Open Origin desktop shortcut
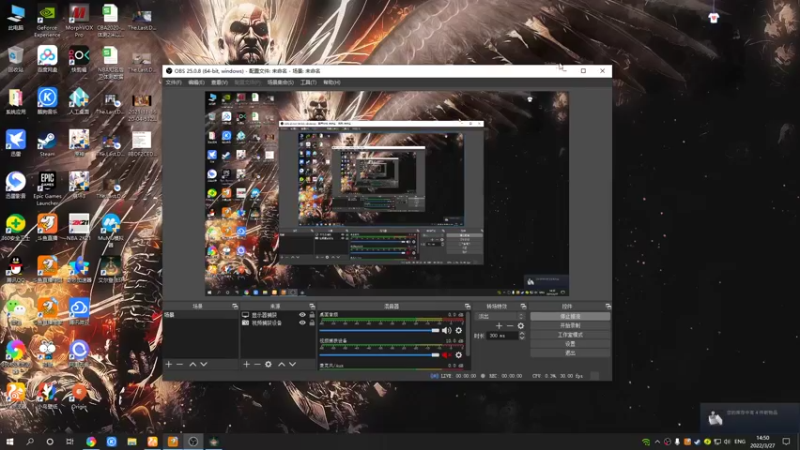This screenshot has height=450, width=800. 79,396
